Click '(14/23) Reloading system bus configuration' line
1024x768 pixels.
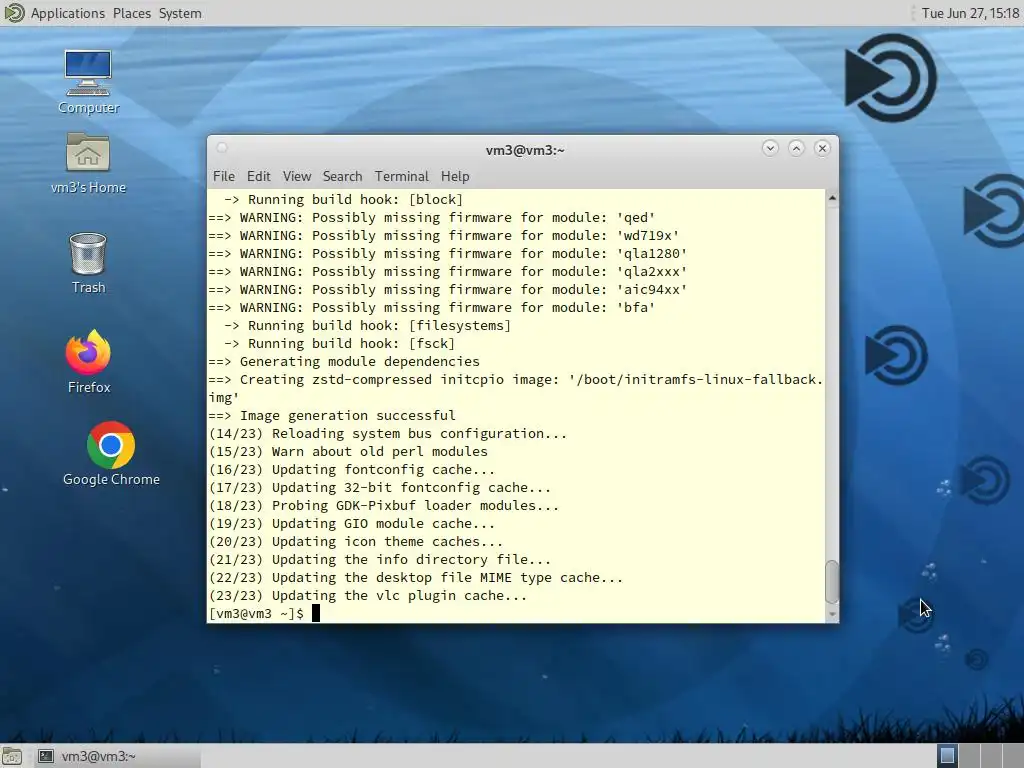click(388, 434)
